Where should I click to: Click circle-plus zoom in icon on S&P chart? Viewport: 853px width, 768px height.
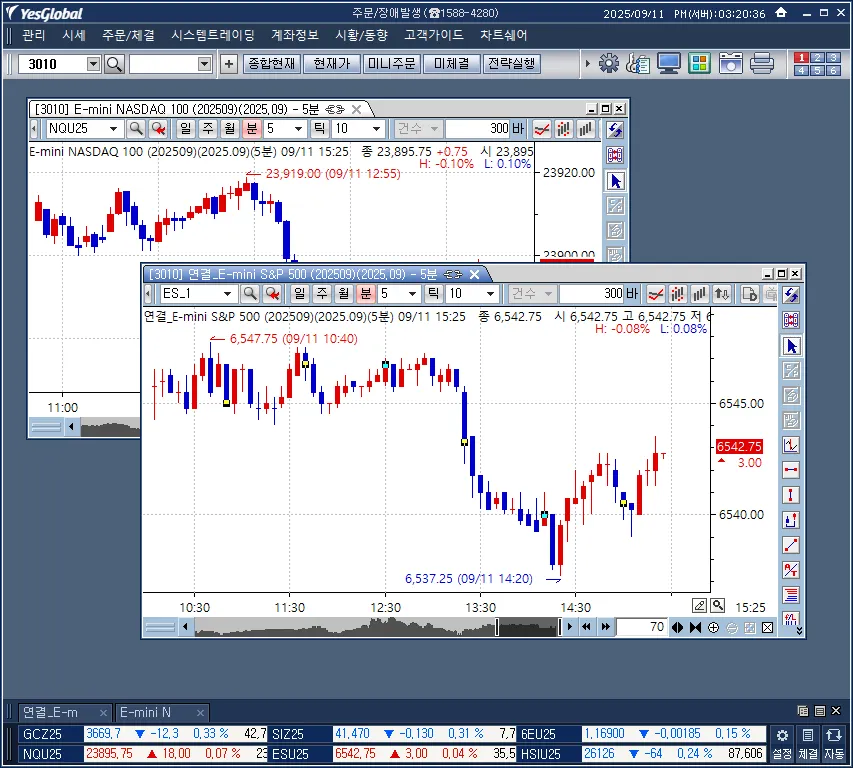tap(714, 628)
